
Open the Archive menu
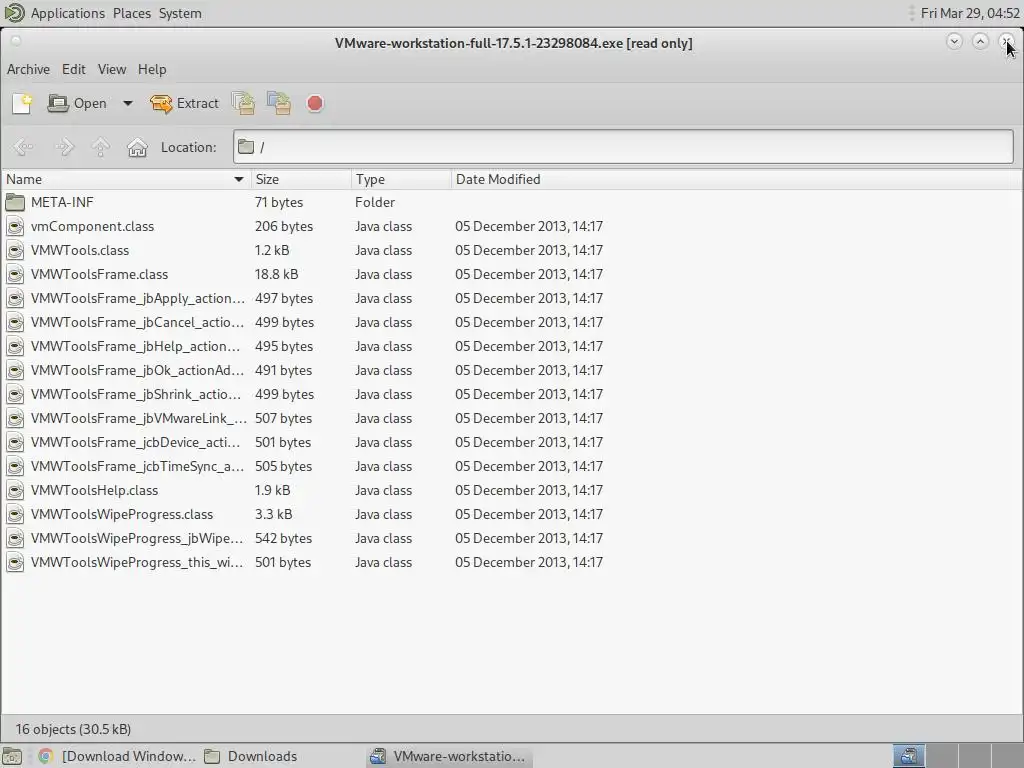tap(28, 69)
